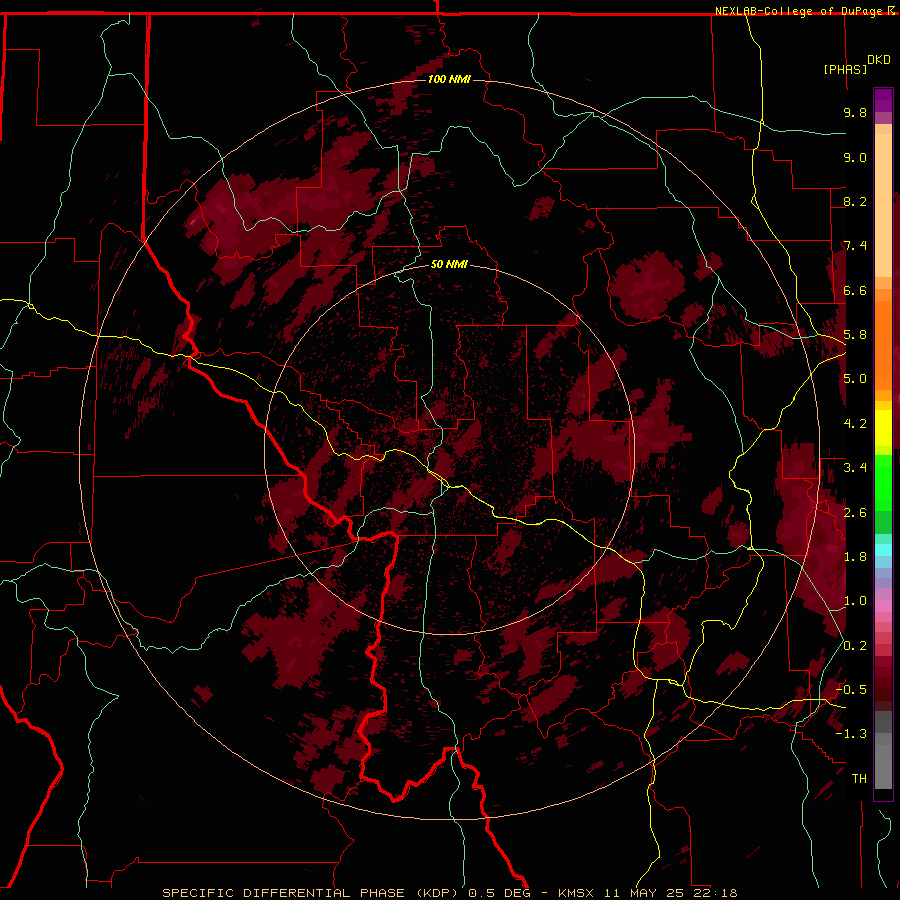Click the -1.3 value on the color scale
The height and width of the screenshot is (900, 900).
tap(851, 734)
